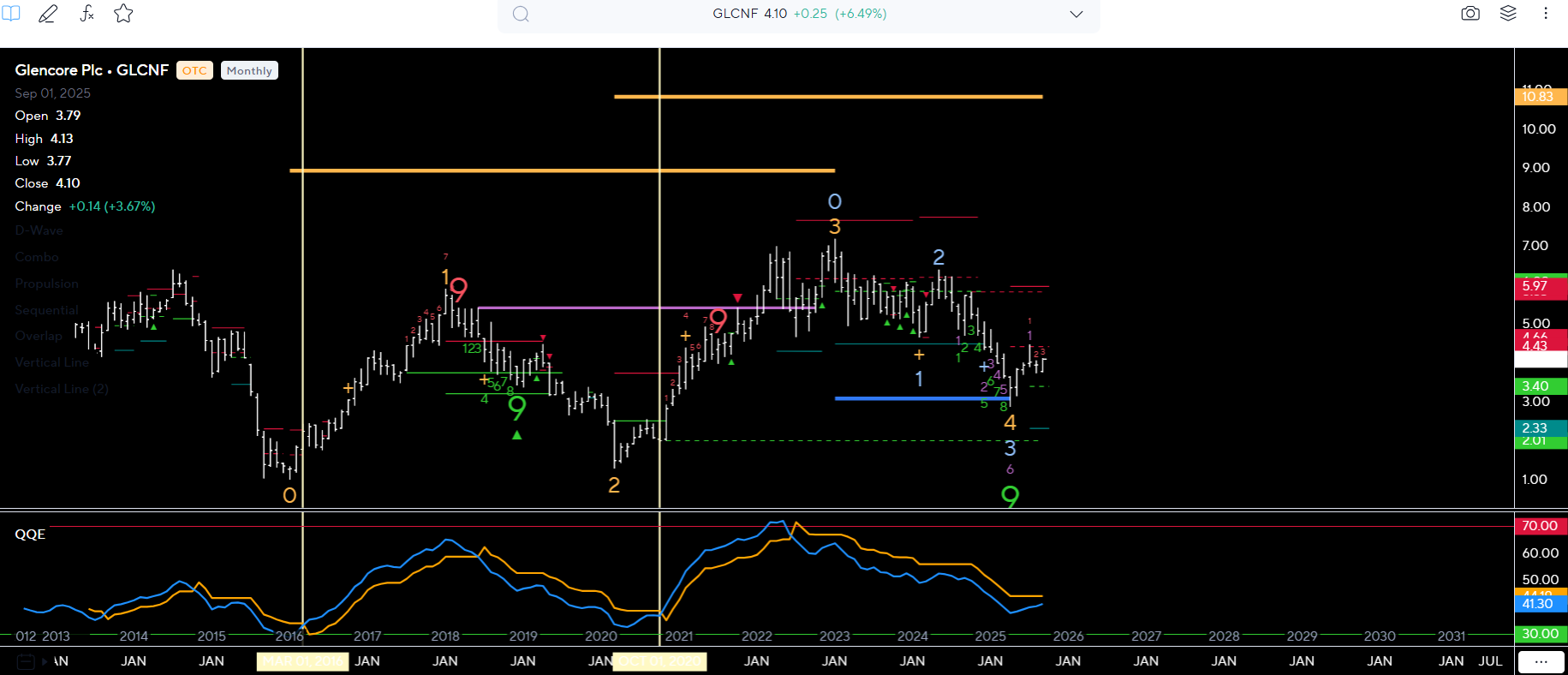Click the search magnifier icon
This screenshot has width=1568, height=675.
pos(521,15)
